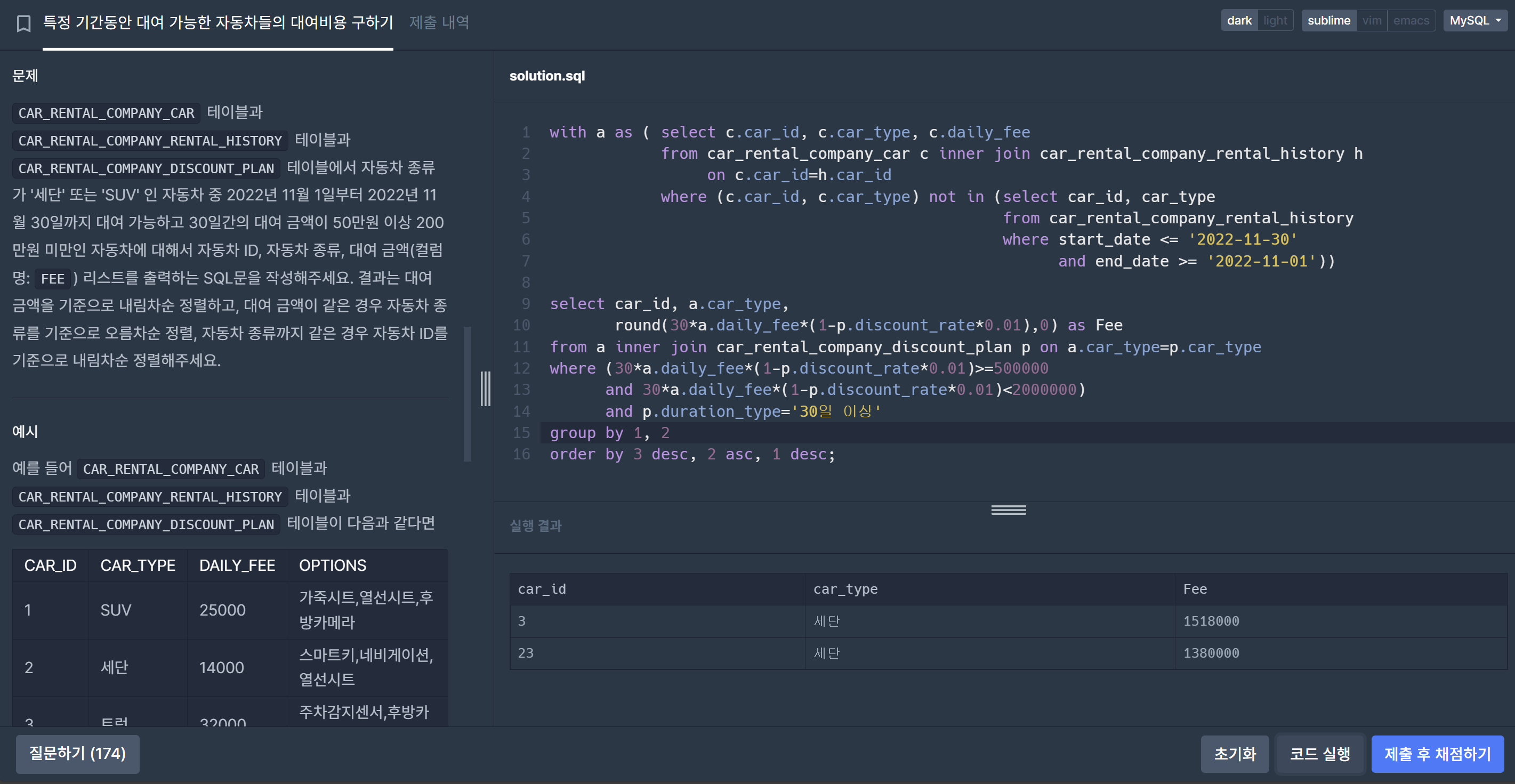Click the vertical panel resize handle

[x=485, y=388]
